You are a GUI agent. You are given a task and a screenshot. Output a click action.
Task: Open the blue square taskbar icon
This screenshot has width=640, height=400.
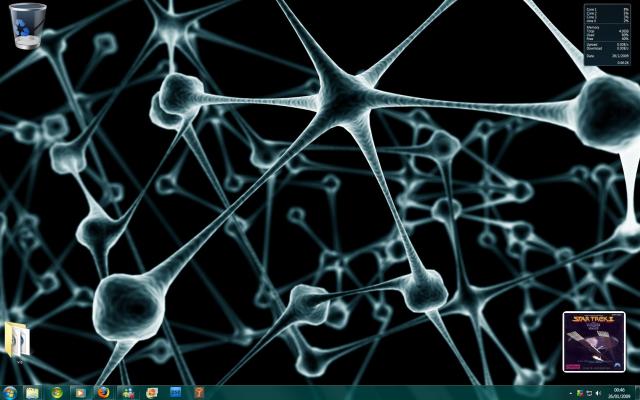176,393
